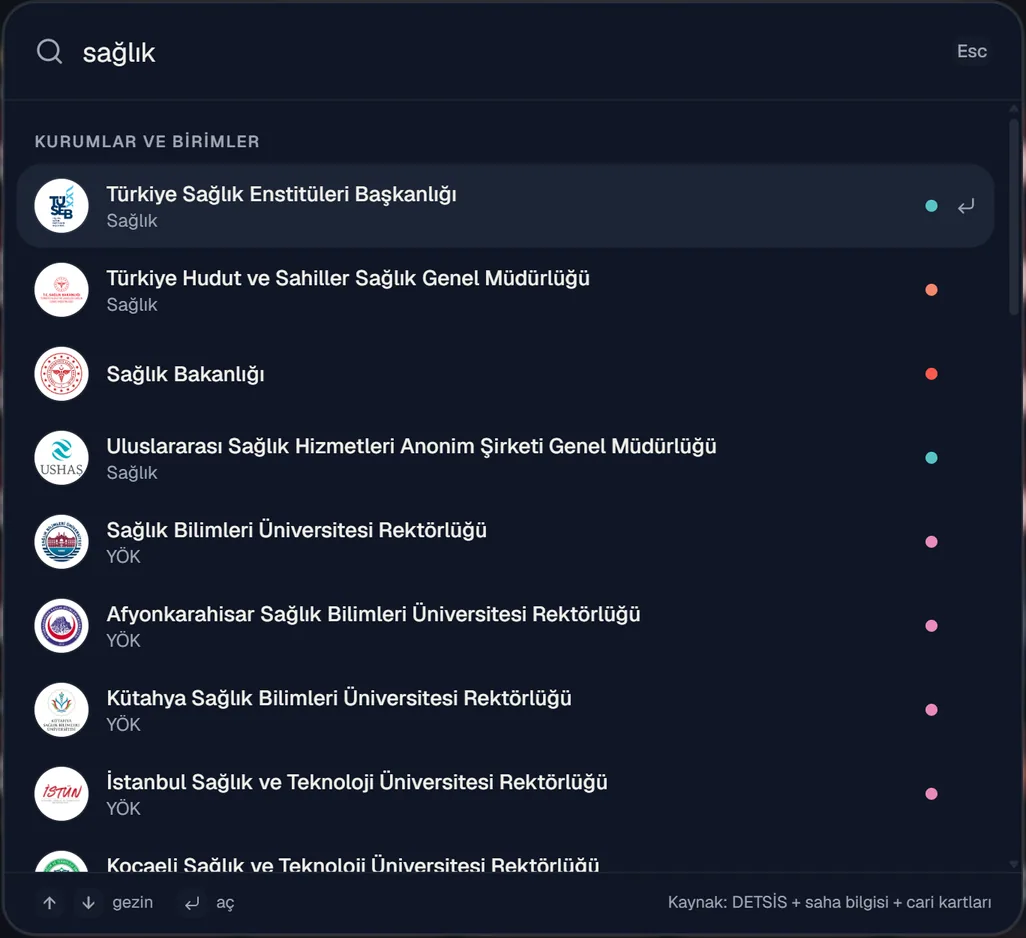Image resolution: width=1026 pixels, height=938 pixels.
Task: Click the Sağlık Bakanlığı emblem icon
Action: 62,374
